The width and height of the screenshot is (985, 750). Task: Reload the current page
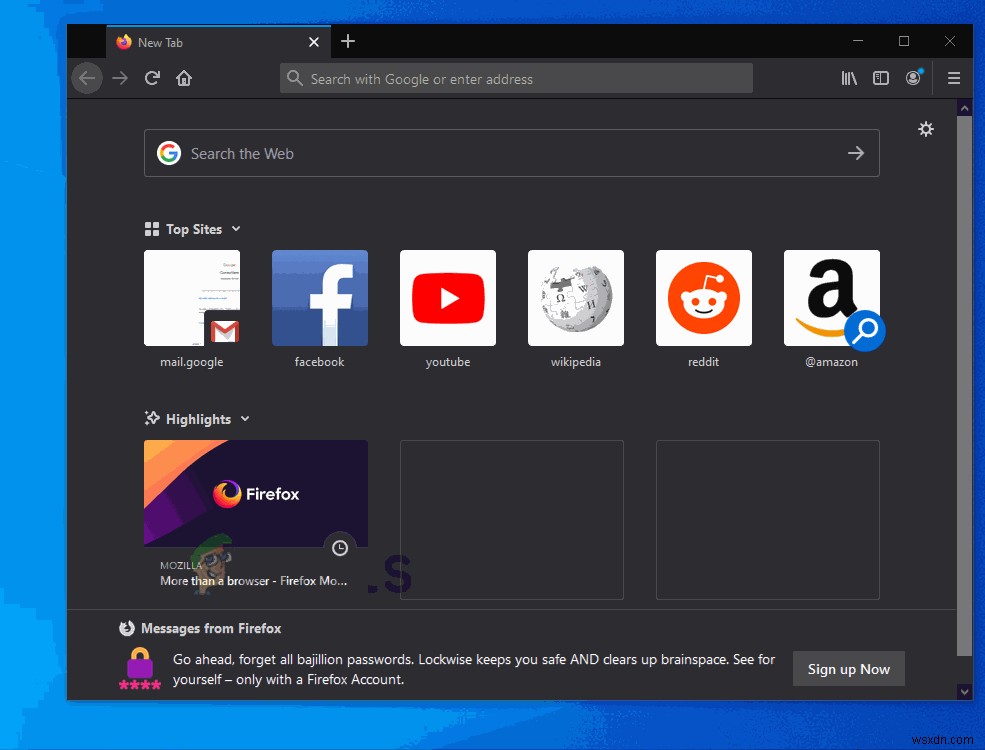click(x=152, y=78)
